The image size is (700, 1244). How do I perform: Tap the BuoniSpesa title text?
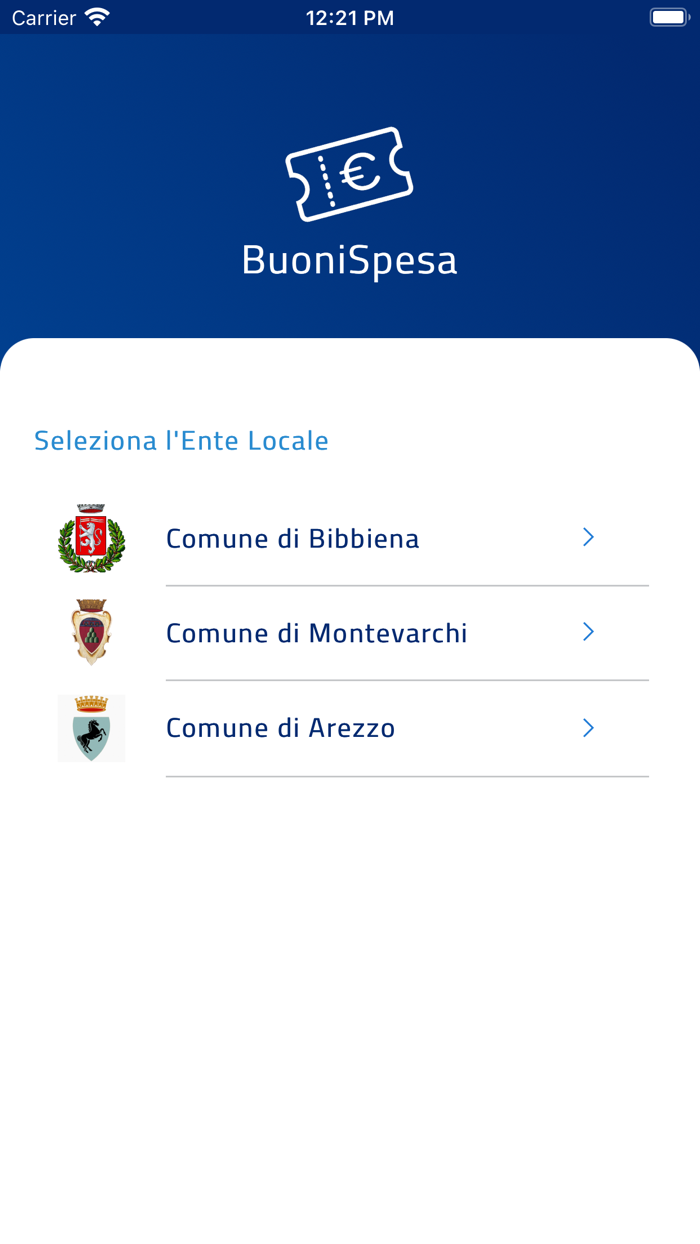[350, 259]
